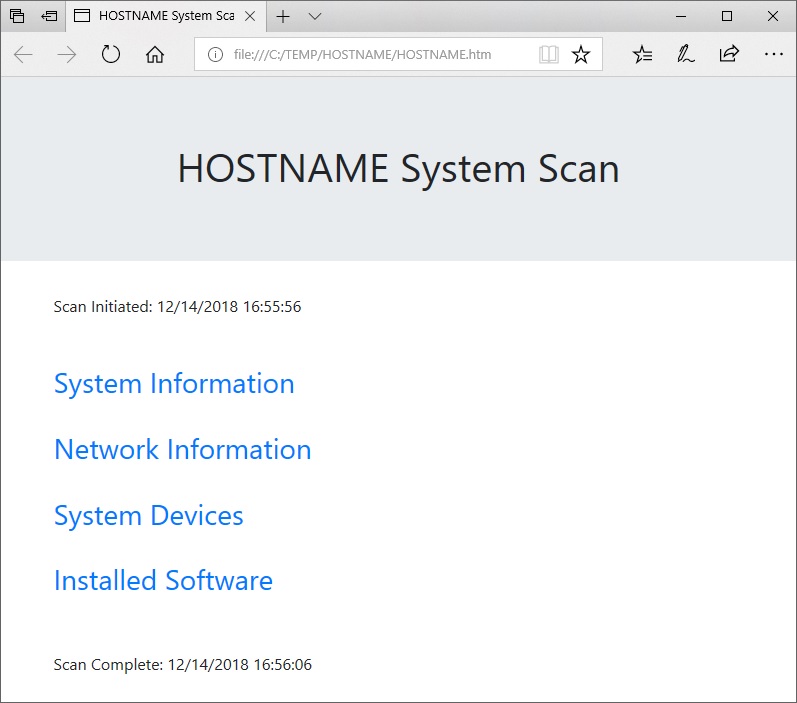Add page to favorites star

[x=580, y=54]
